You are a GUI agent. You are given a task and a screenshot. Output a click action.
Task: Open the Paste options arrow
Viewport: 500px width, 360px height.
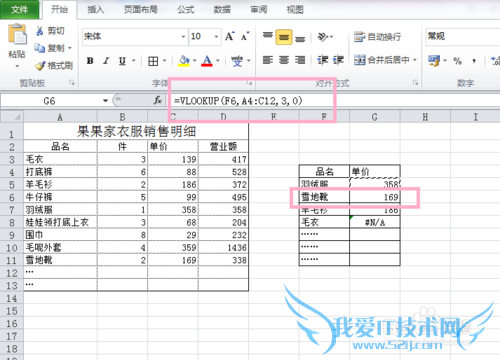coord(17,66)
